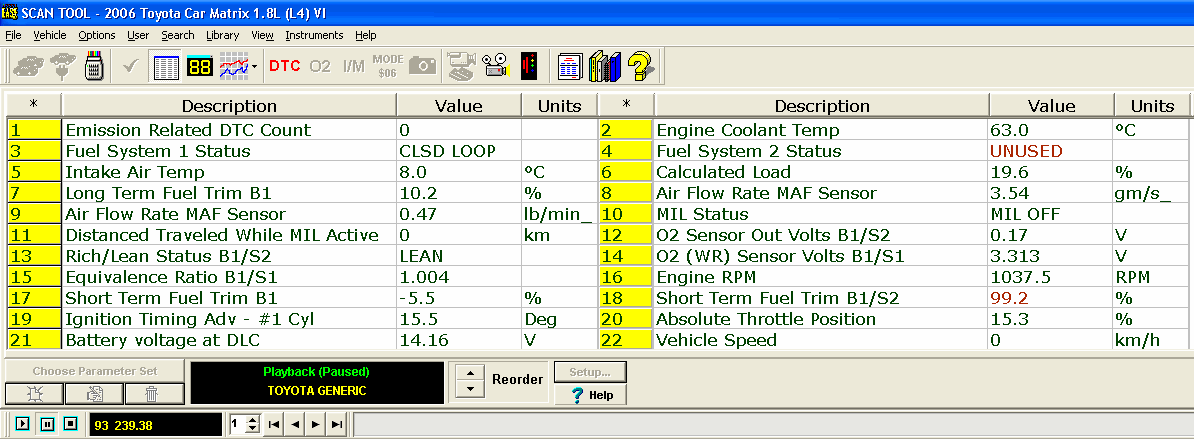Open the View menu
The height and width of the screenshot is (439, 1194).
(262, 35)
